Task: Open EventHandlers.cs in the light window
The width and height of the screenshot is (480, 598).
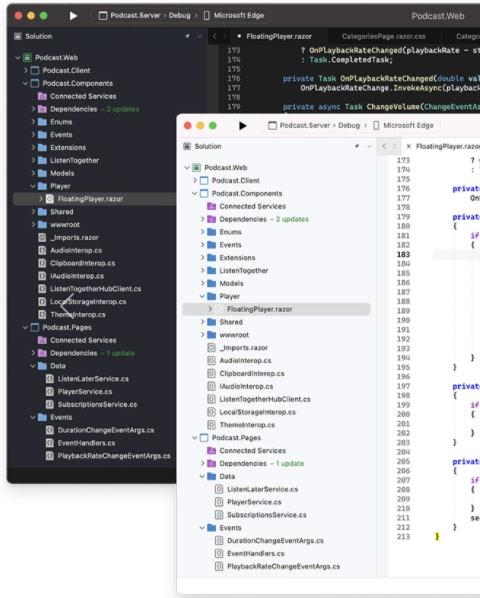Action: click(255, 553)
